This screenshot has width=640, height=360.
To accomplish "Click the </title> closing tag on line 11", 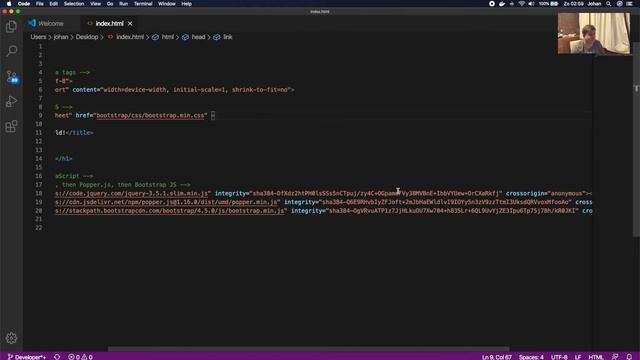I will pos(79,133).
